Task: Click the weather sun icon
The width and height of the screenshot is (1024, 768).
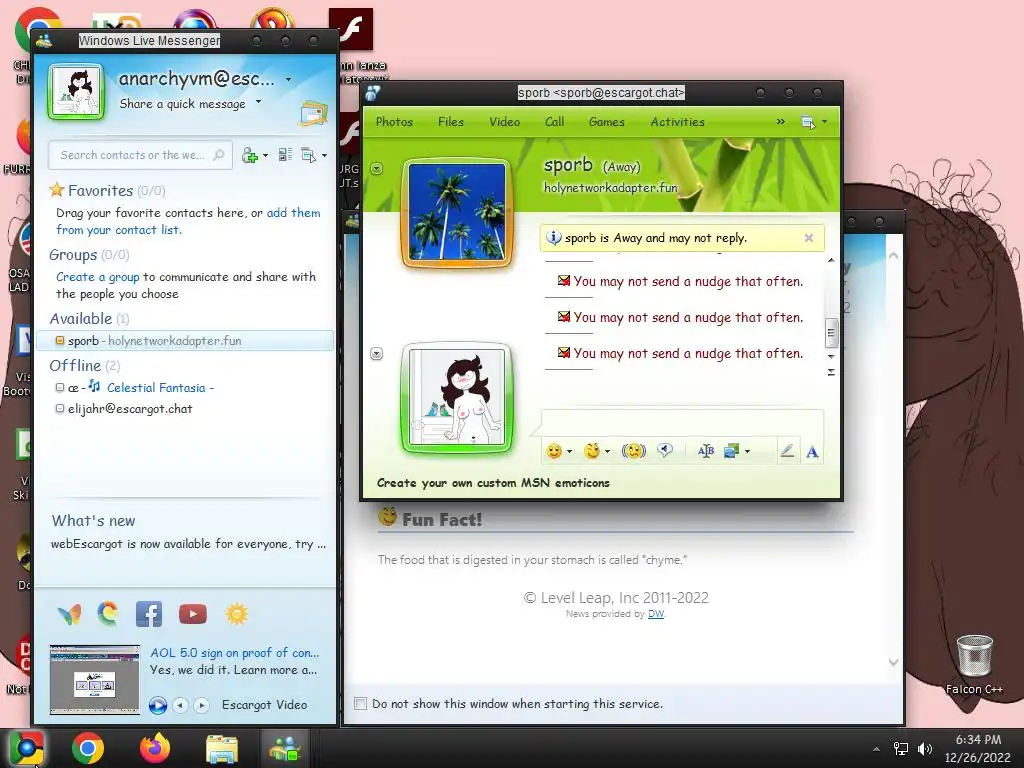Action: (x=236, y=614)
